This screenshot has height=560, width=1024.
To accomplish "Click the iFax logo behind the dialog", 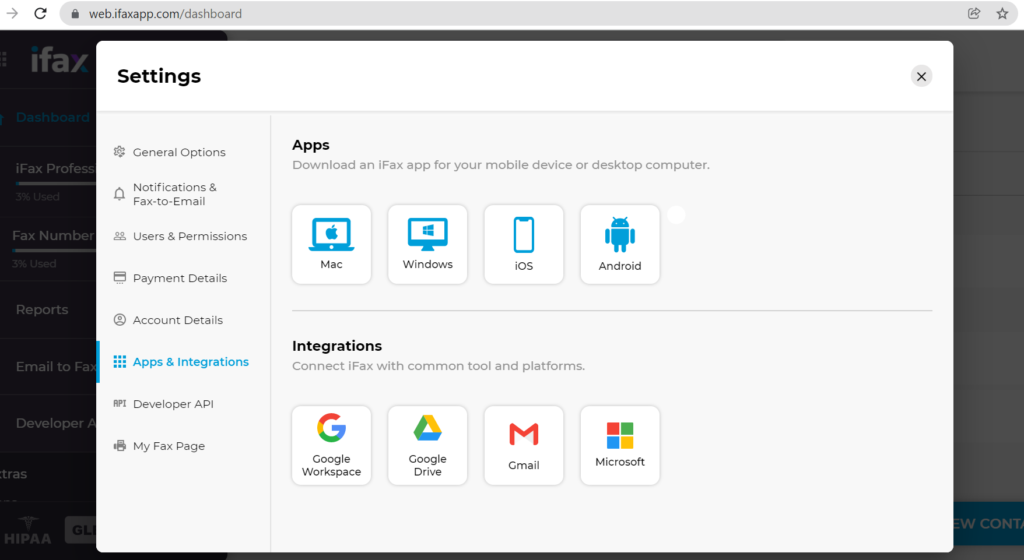I will pos(60,61).
